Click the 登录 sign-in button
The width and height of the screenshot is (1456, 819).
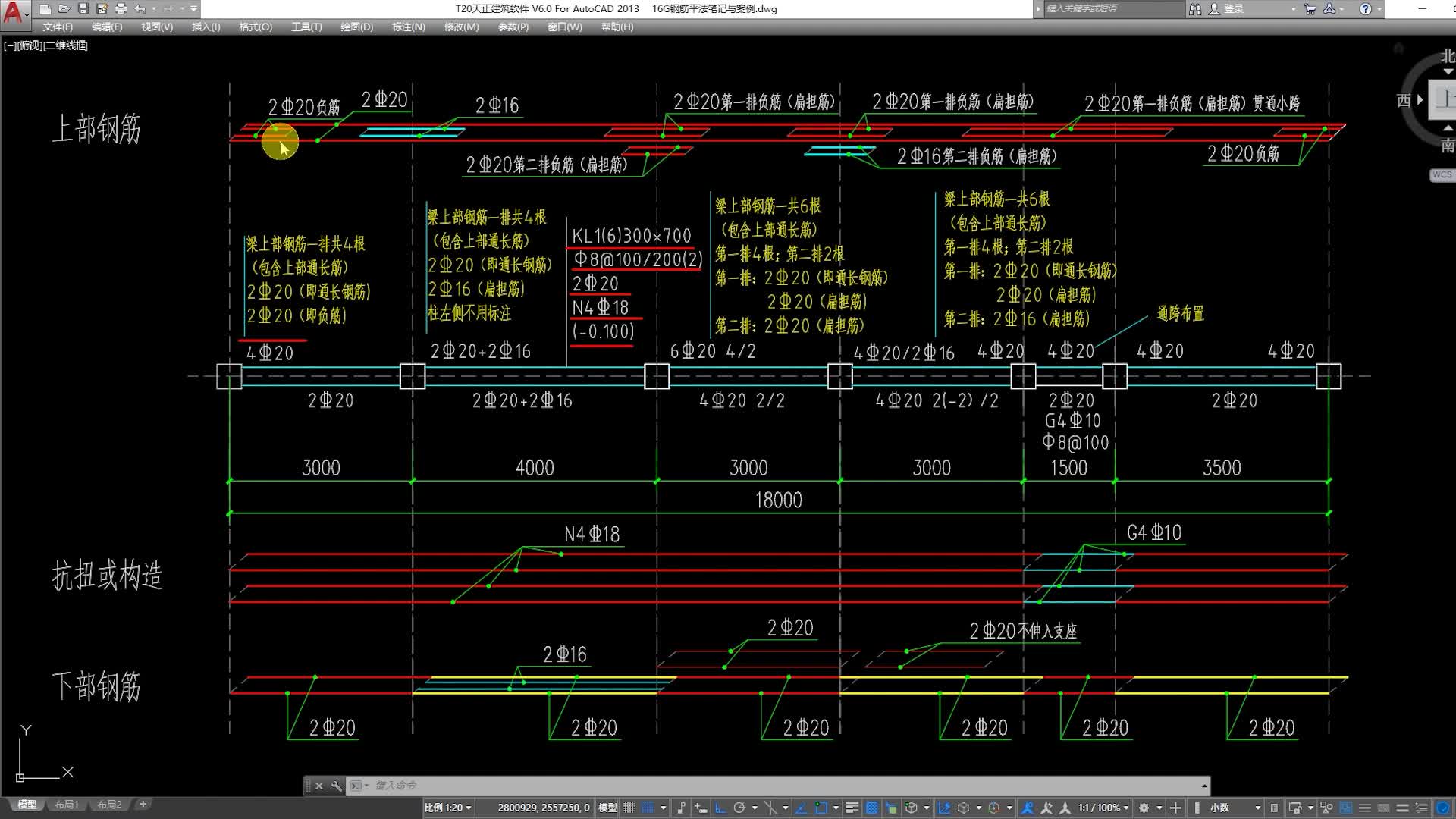(x=1233, y=9)
